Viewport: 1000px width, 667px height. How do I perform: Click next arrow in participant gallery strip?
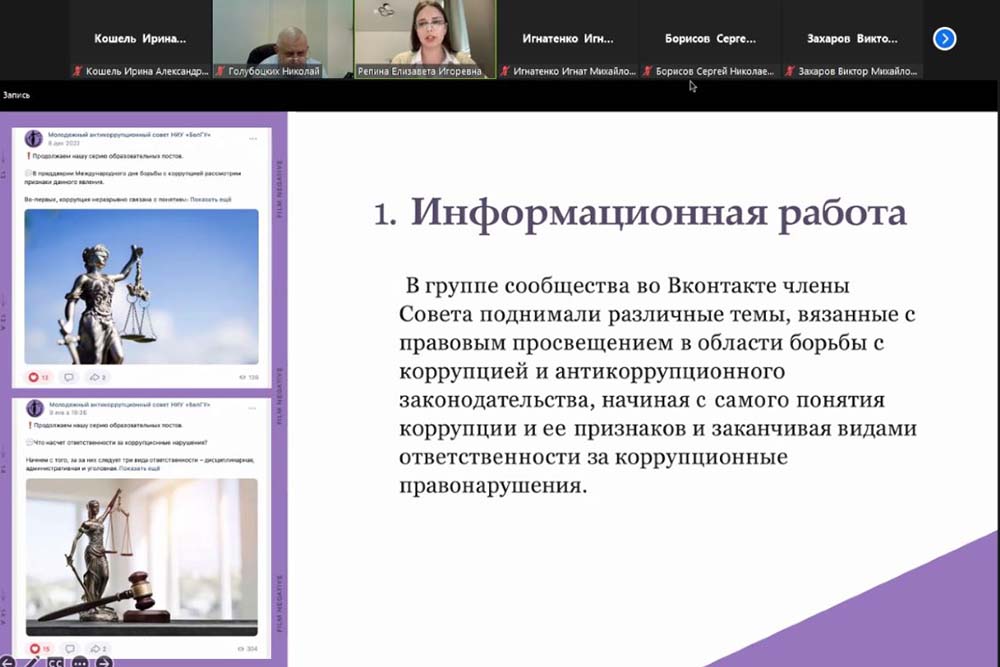click(944, 39)
